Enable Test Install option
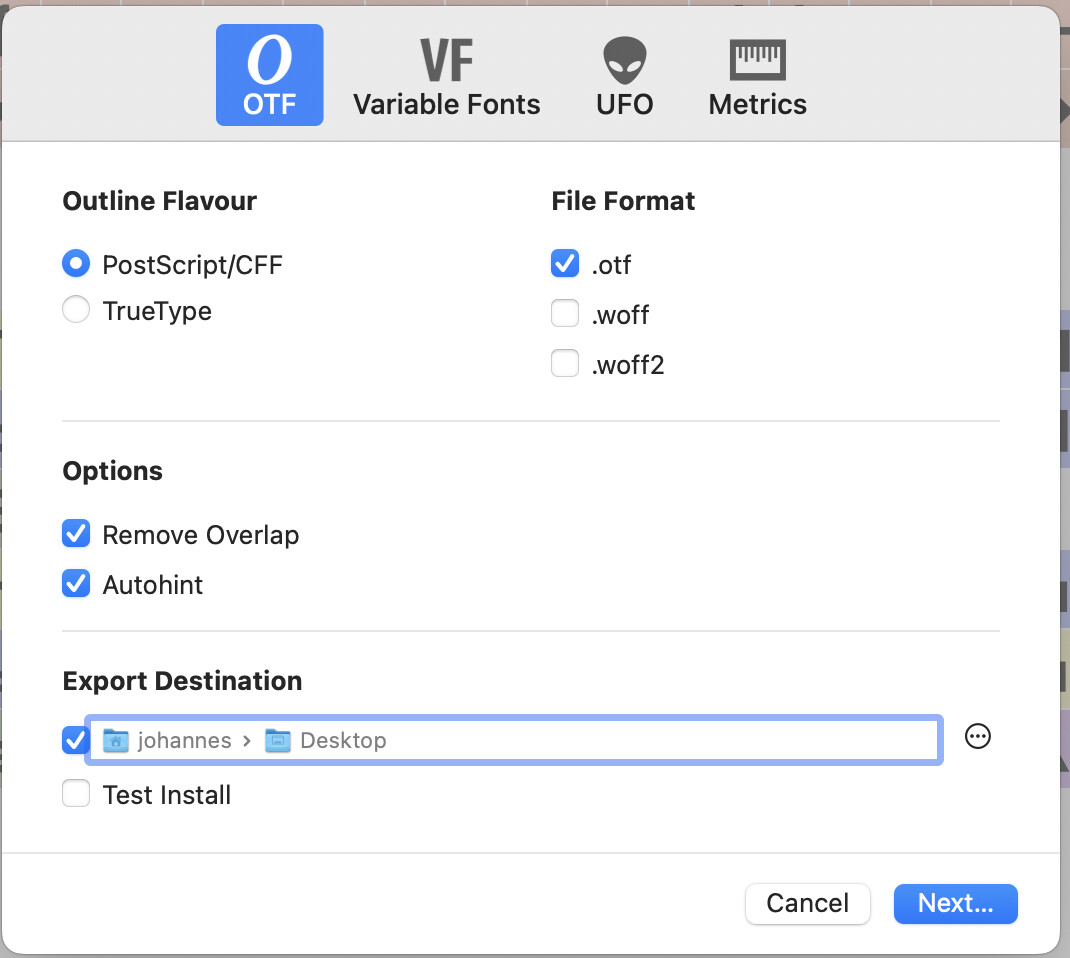1070x958 pixels. click(76, 795)
